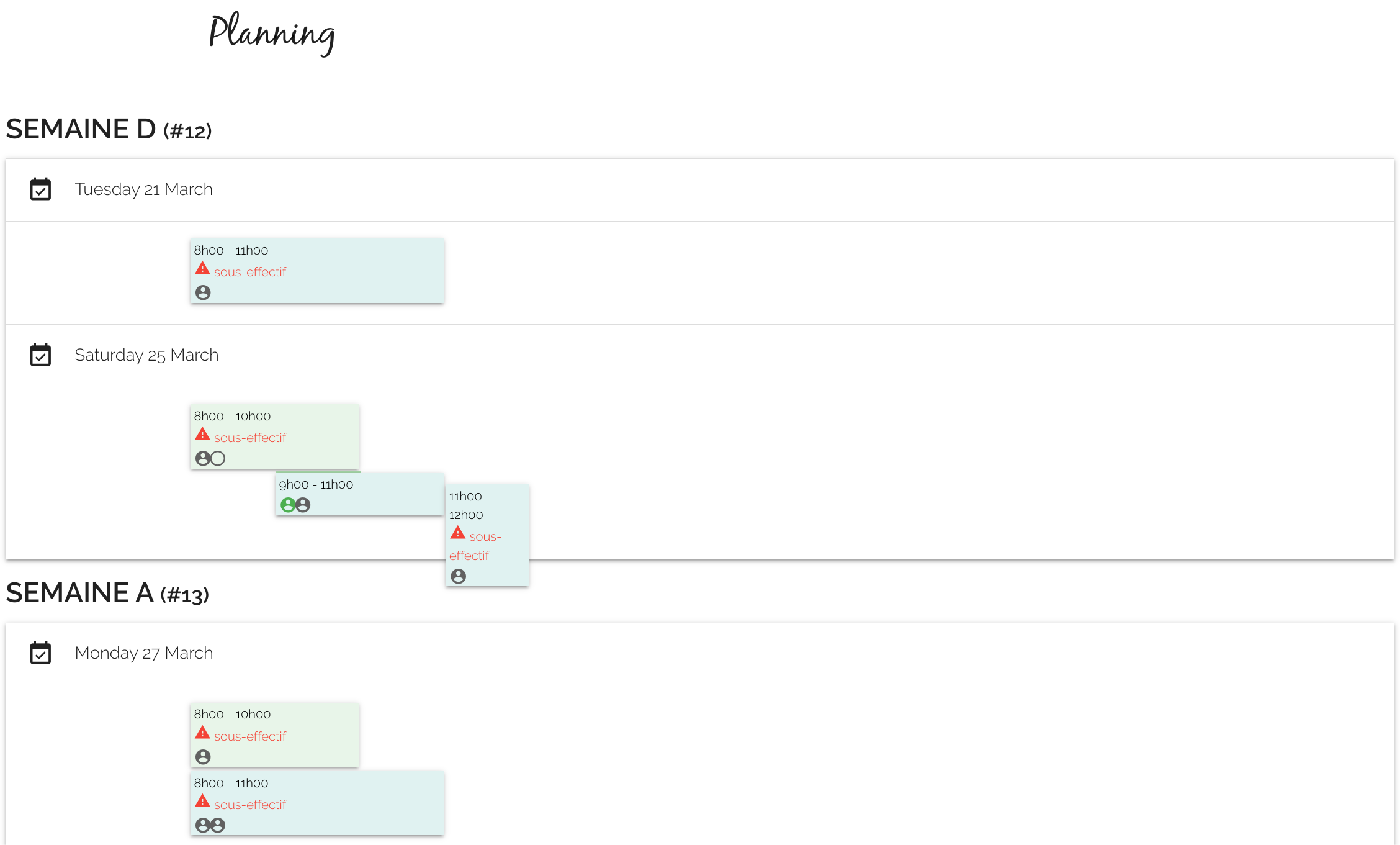This screenshot has width=1400, height=845.
Task: Click person icon in Monday 8h00 - 10h00 shift
Action: point(203,757)
